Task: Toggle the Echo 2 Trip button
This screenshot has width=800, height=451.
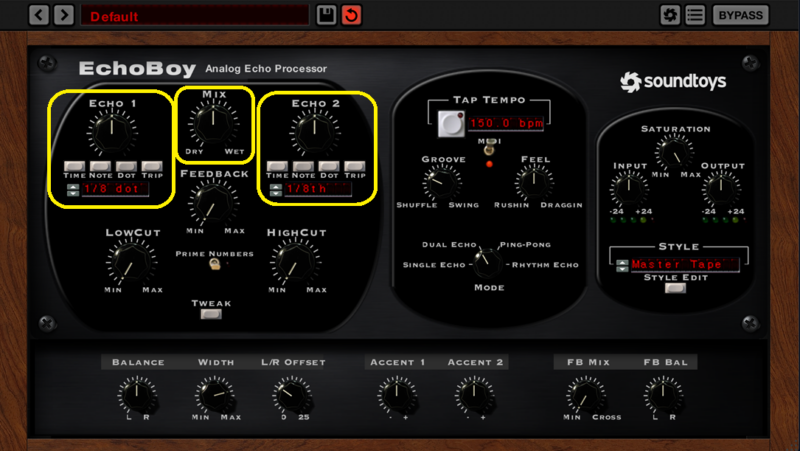Action: pos(355,166)
